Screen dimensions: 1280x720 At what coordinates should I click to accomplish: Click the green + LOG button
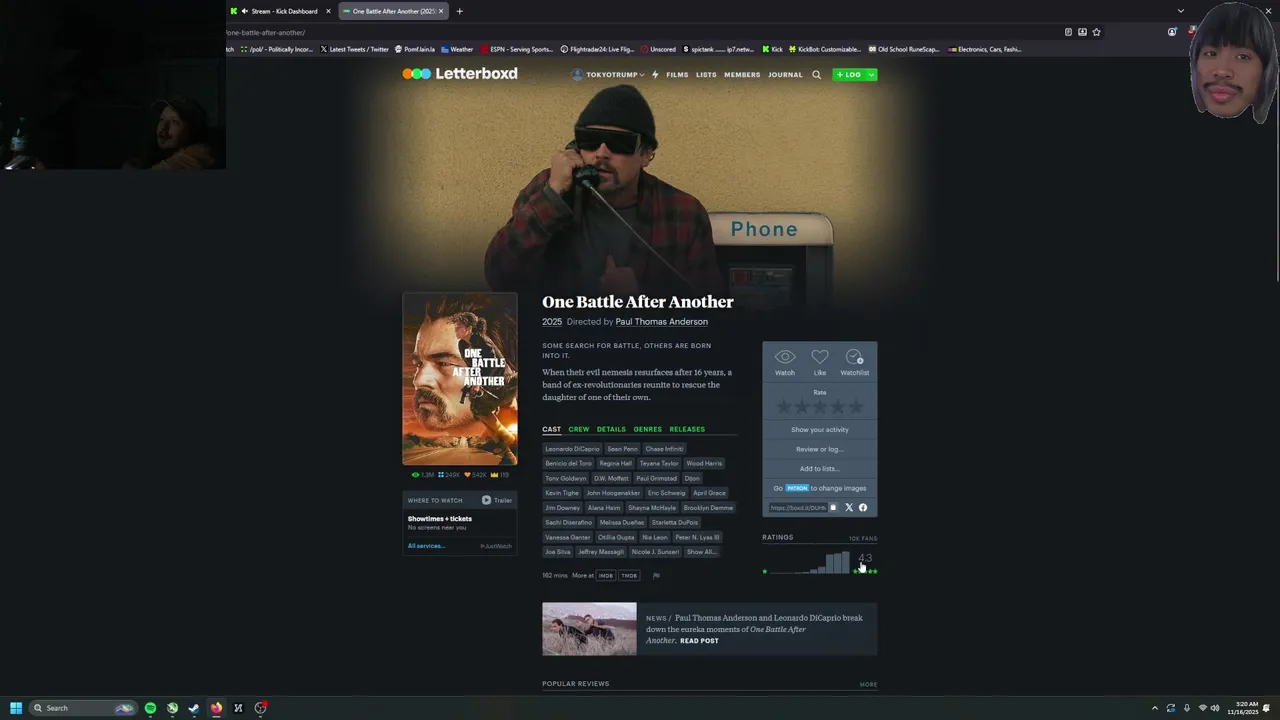pos(849,75)
